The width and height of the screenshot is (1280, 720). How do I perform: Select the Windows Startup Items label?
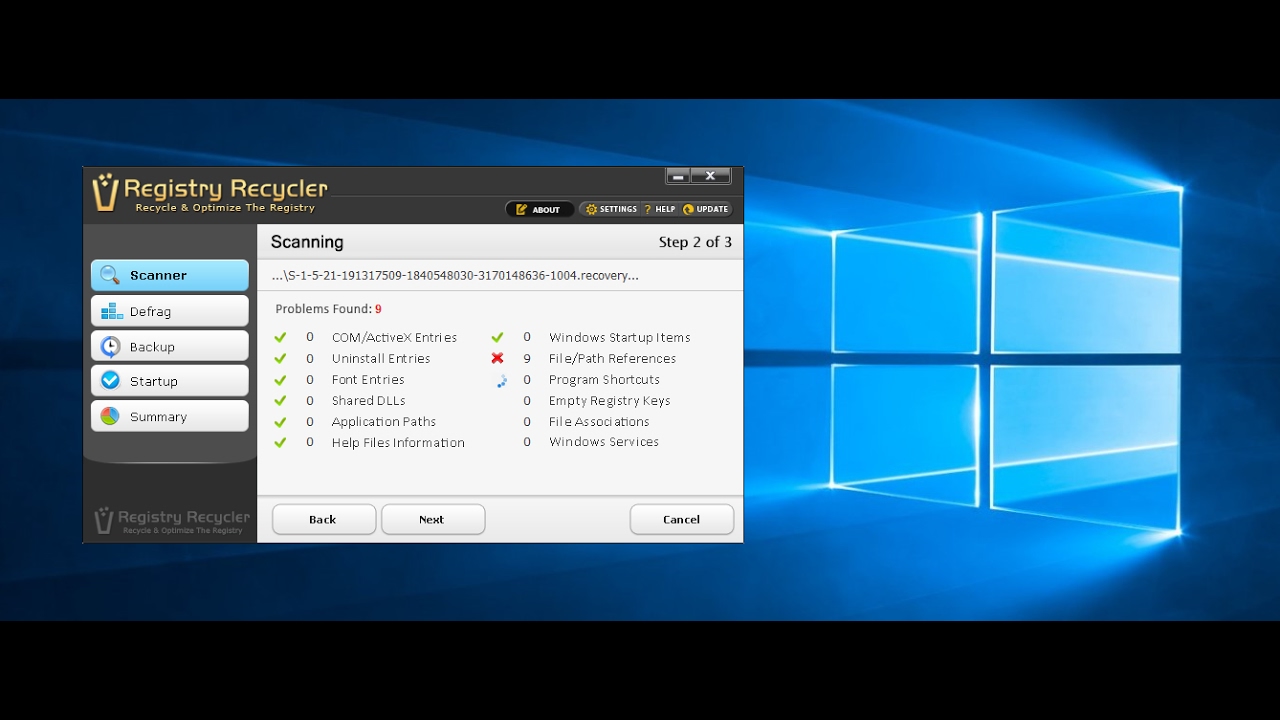click(x=620, y=338)
